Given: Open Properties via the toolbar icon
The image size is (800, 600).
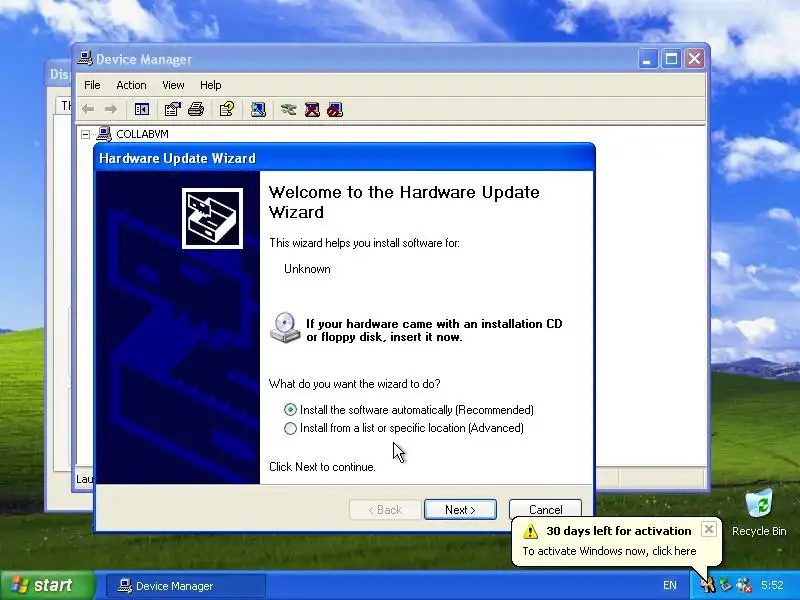Looking at the screenshot, I should [x=172, y=109].
